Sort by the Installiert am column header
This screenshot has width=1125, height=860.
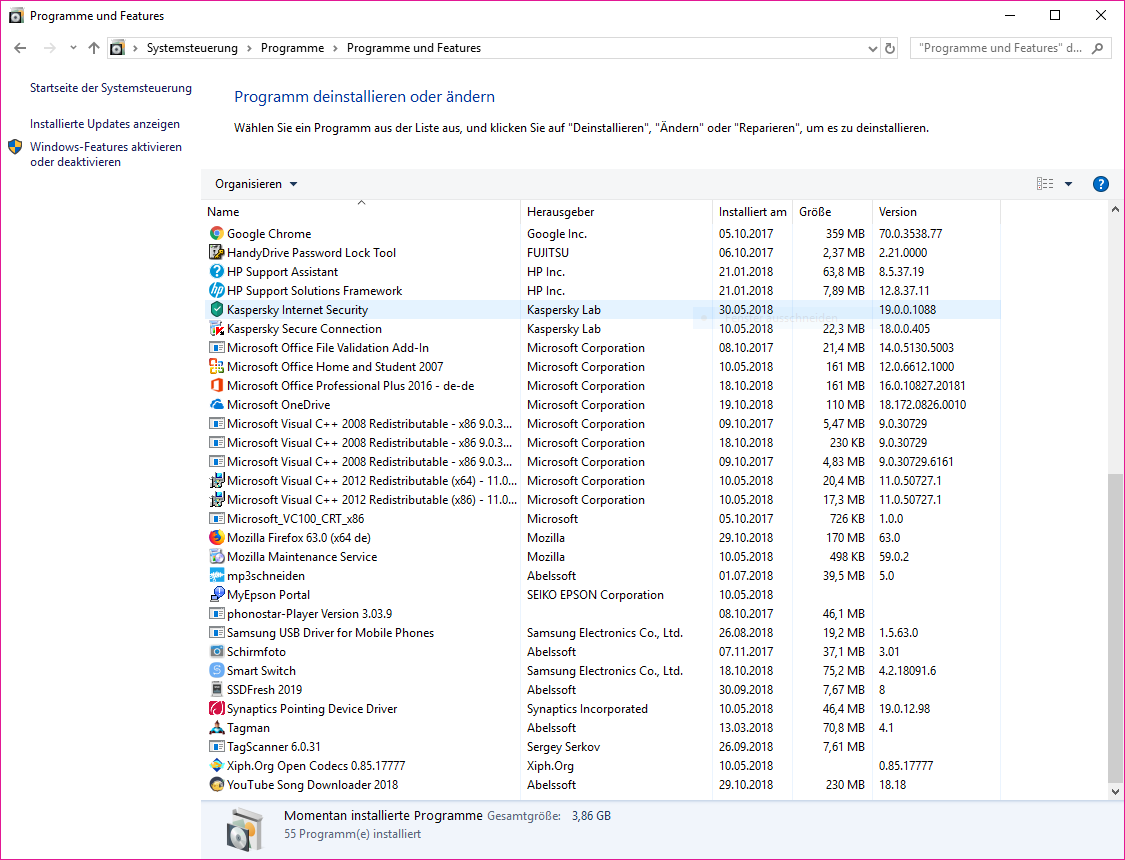point(753,212)
